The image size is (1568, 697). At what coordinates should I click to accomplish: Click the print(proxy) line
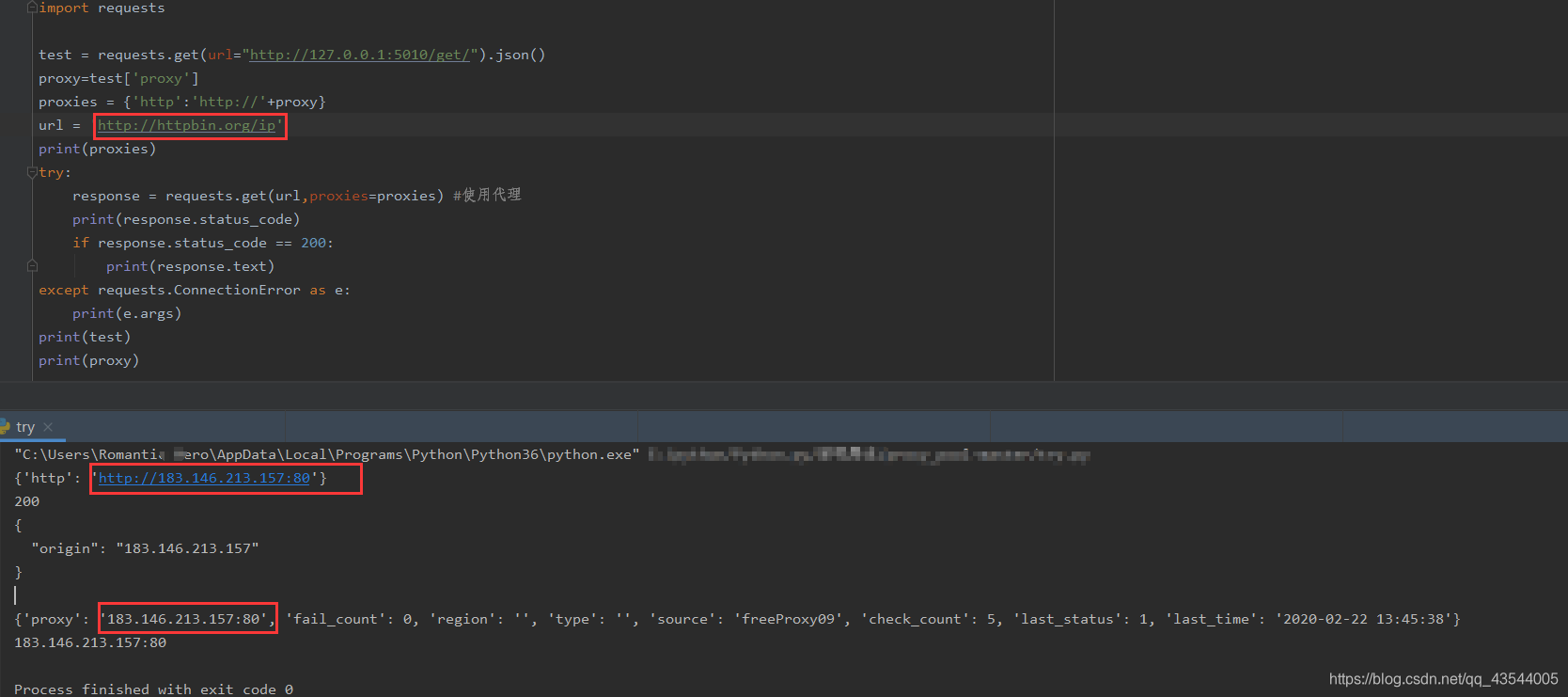pos(89,360)
